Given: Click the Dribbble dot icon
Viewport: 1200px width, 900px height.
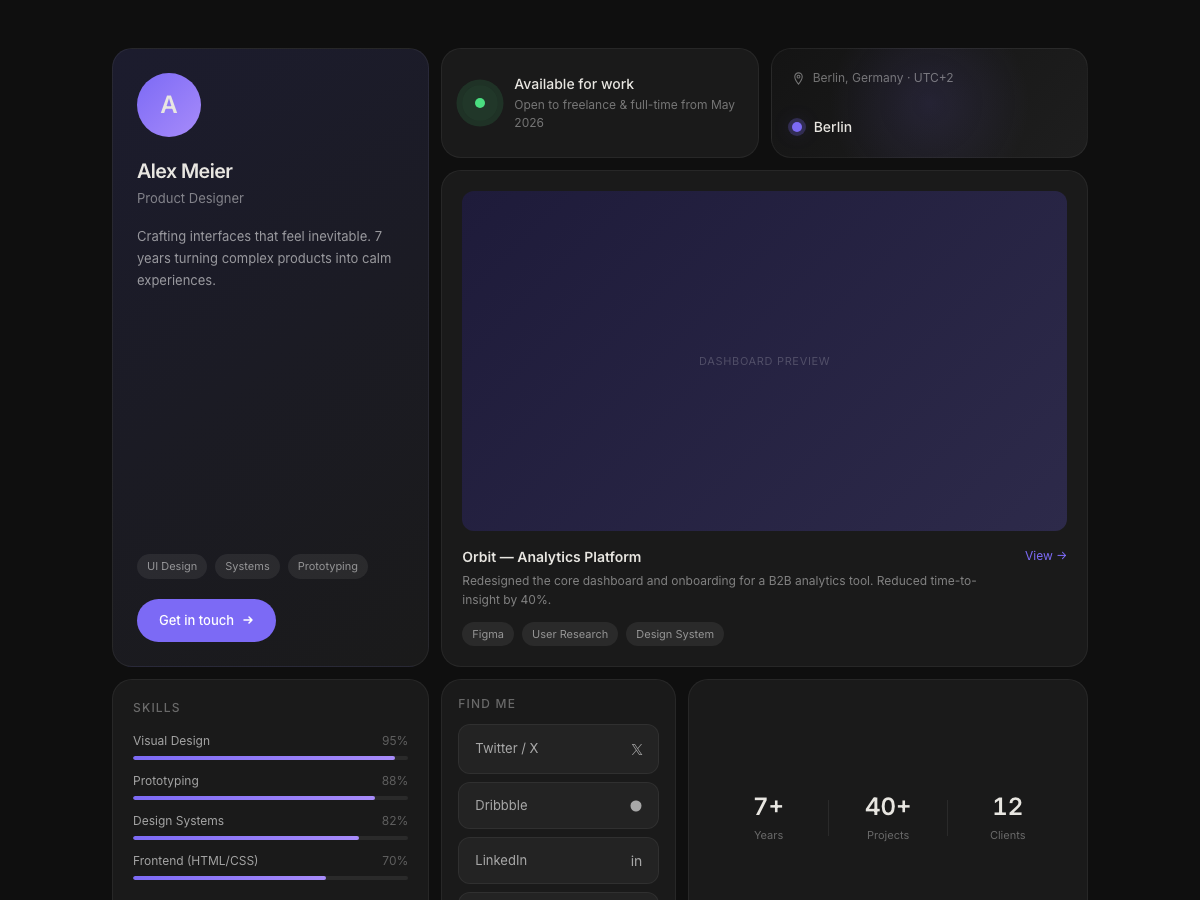Looking at the screenshot, I should point(636,806).
